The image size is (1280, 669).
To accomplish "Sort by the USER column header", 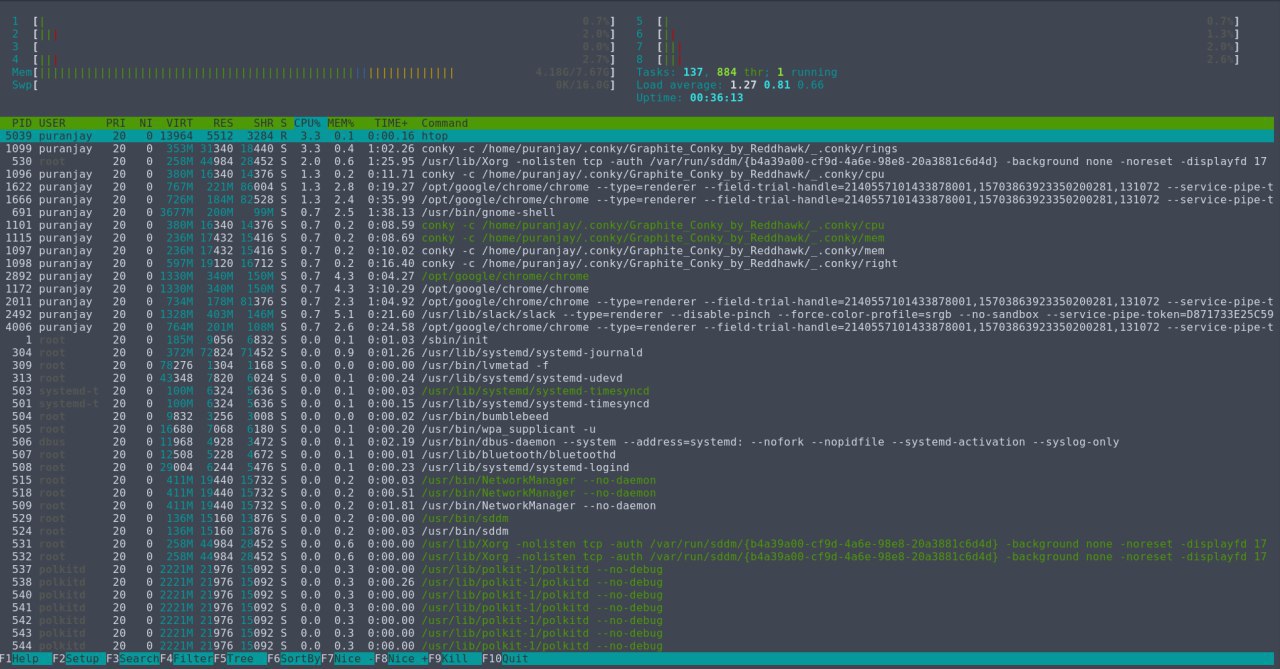I will pyautogui.click(x=52, y=123).
